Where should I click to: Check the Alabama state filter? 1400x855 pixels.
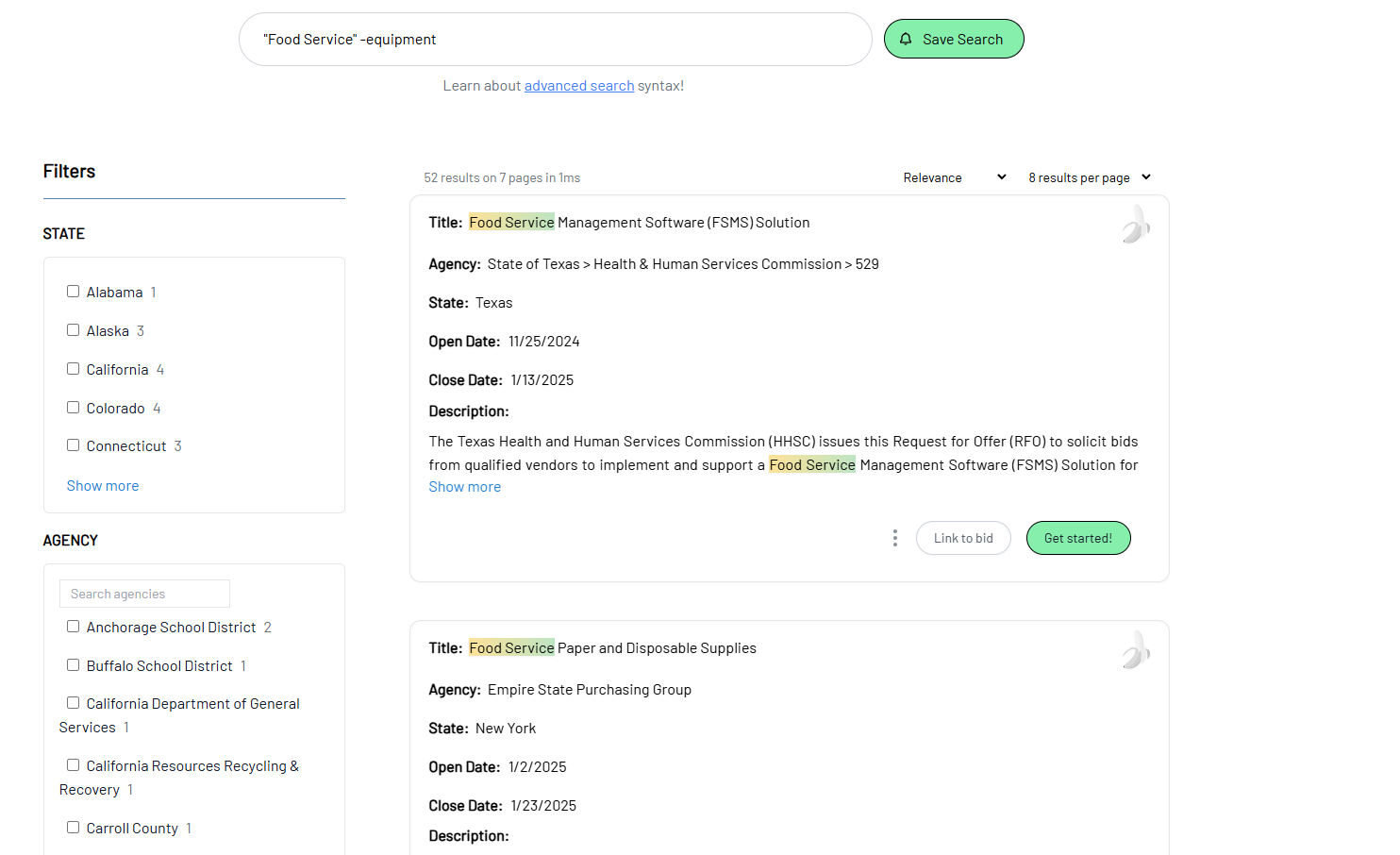point(73,292)
